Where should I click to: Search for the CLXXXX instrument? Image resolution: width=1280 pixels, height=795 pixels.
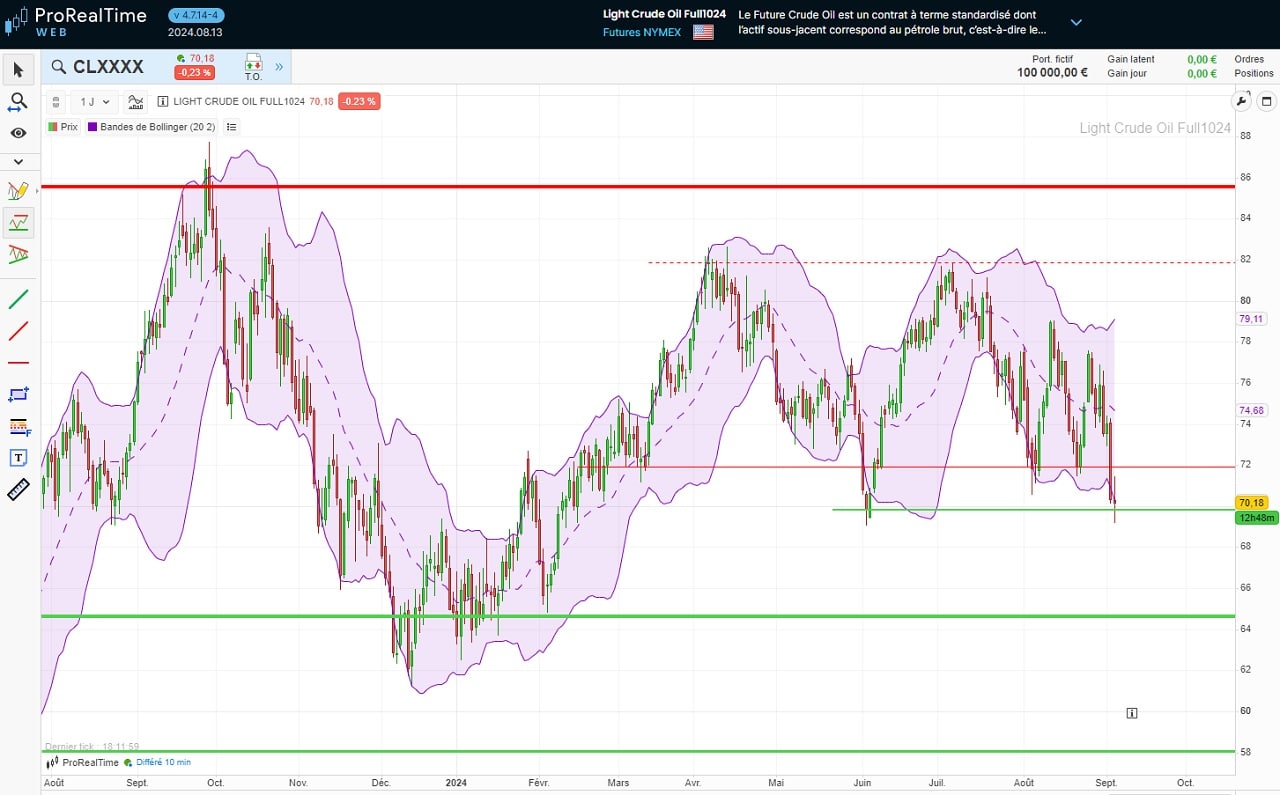coord(98,67)
